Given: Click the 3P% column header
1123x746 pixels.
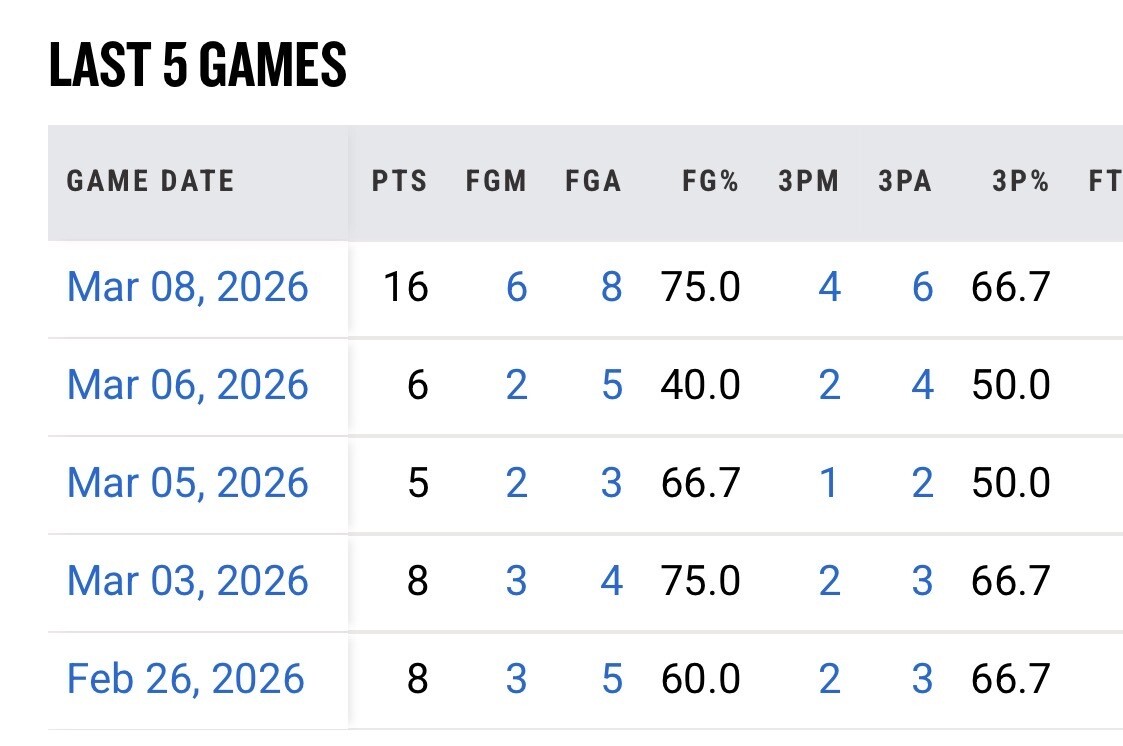Looking at the screenshot, I should [1020, 182].
